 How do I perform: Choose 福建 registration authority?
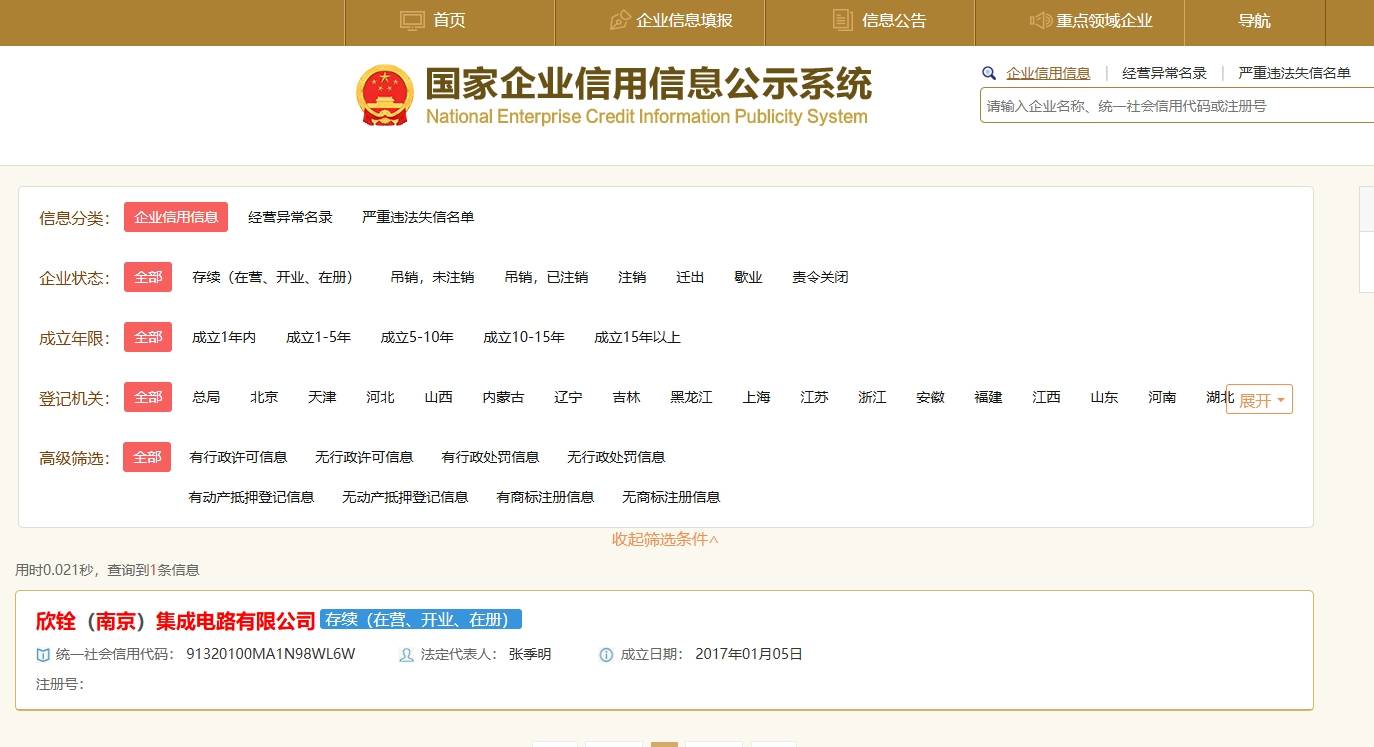pyautogui.click(x=988, y=397)
